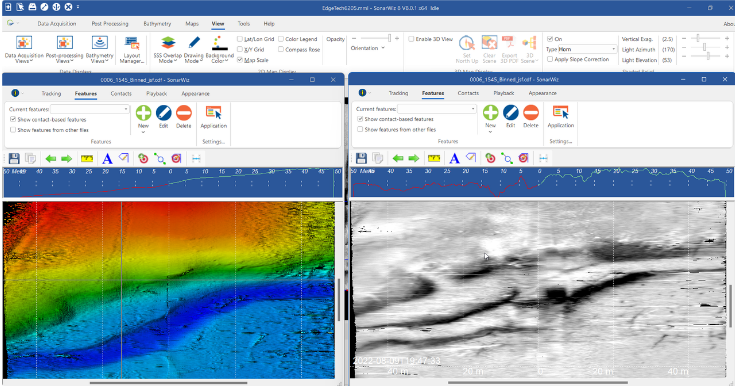Click the save disk icon in left waterfall toolbar

click(x=14, y=159)
